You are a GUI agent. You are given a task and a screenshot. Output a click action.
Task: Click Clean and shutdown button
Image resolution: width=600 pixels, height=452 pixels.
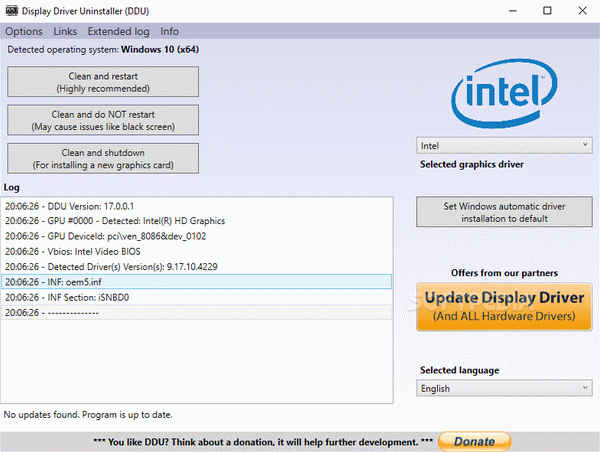(103, 158)
